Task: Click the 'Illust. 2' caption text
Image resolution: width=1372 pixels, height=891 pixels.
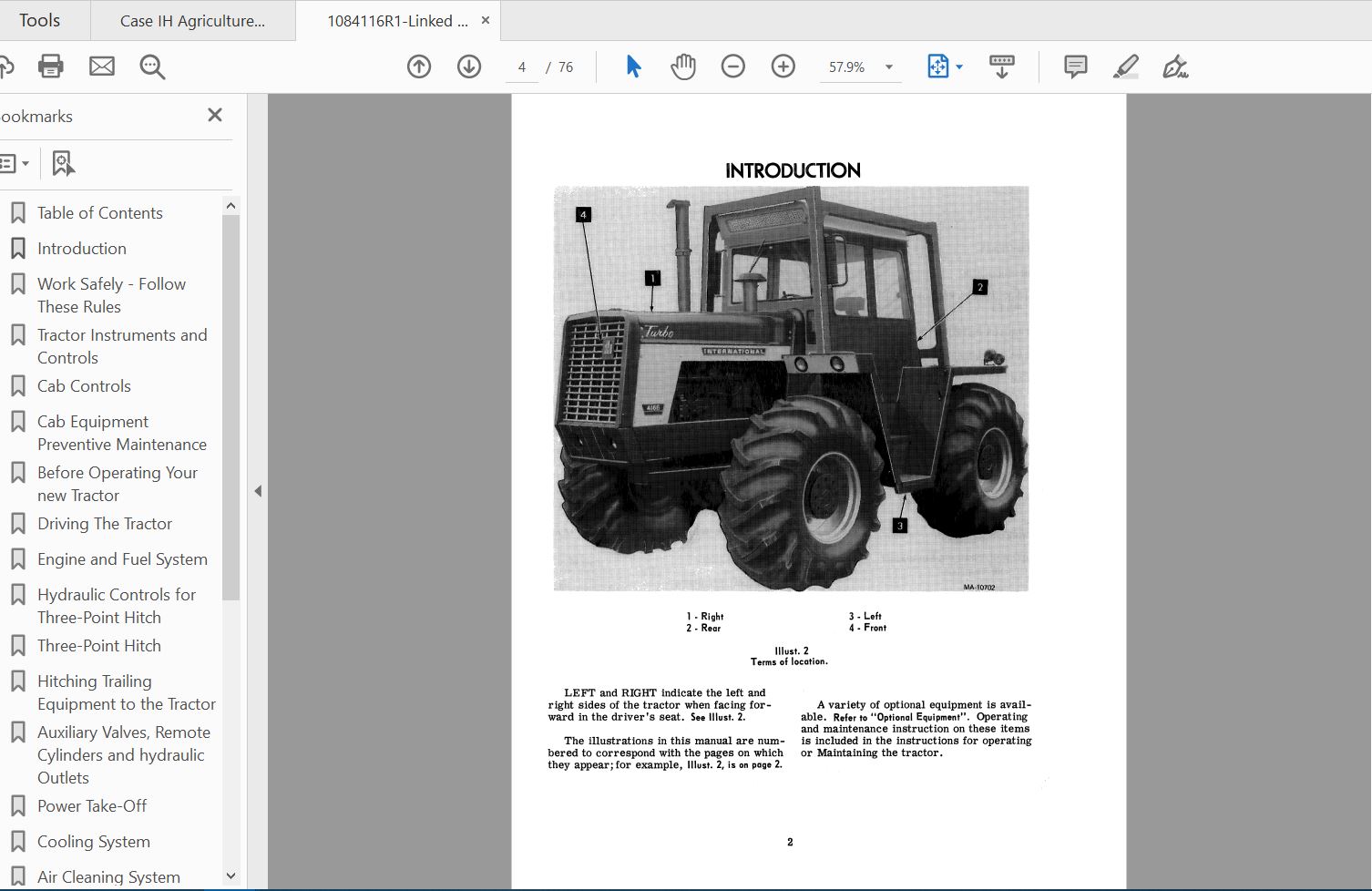Action: point(791,650)
